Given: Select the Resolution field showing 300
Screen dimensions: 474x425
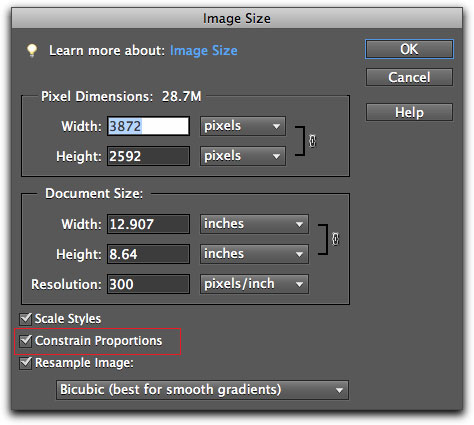Looking at the screenshot, I should 148,284.
